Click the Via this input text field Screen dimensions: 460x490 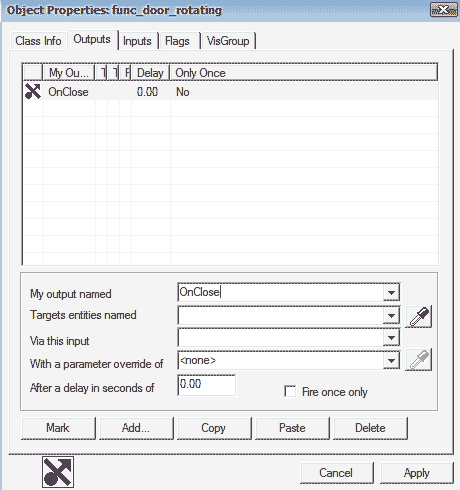point(281,338)
